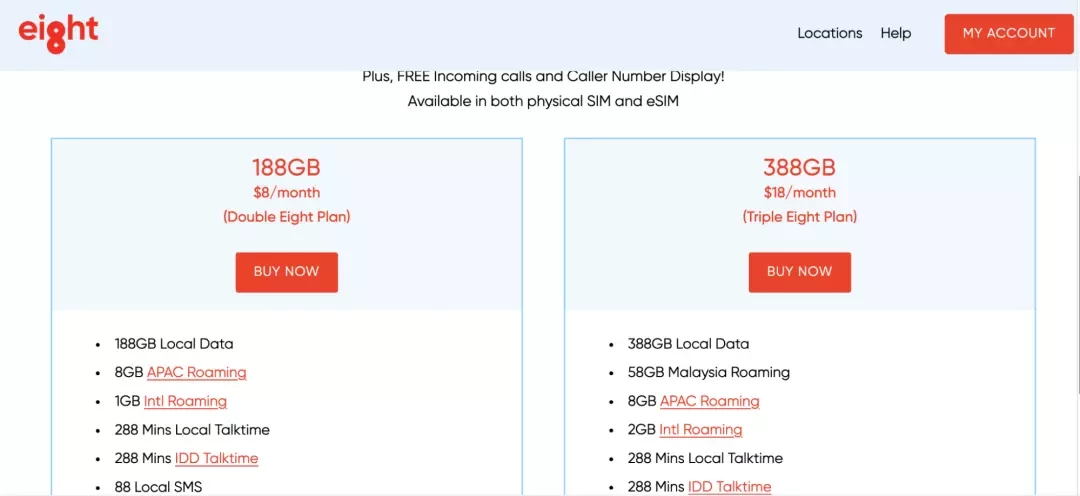Open the Help menu item

895,33
